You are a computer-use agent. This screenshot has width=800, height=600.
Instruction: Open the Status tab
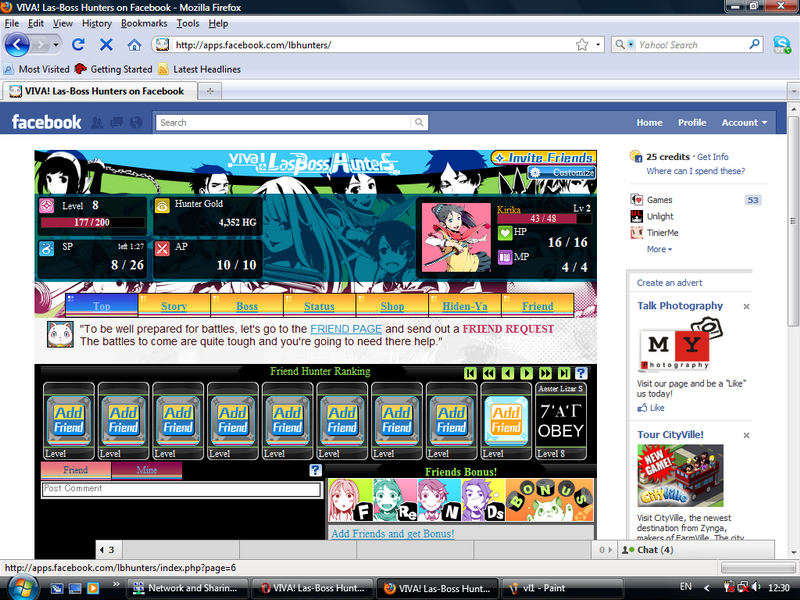click(x=319, y=306)
